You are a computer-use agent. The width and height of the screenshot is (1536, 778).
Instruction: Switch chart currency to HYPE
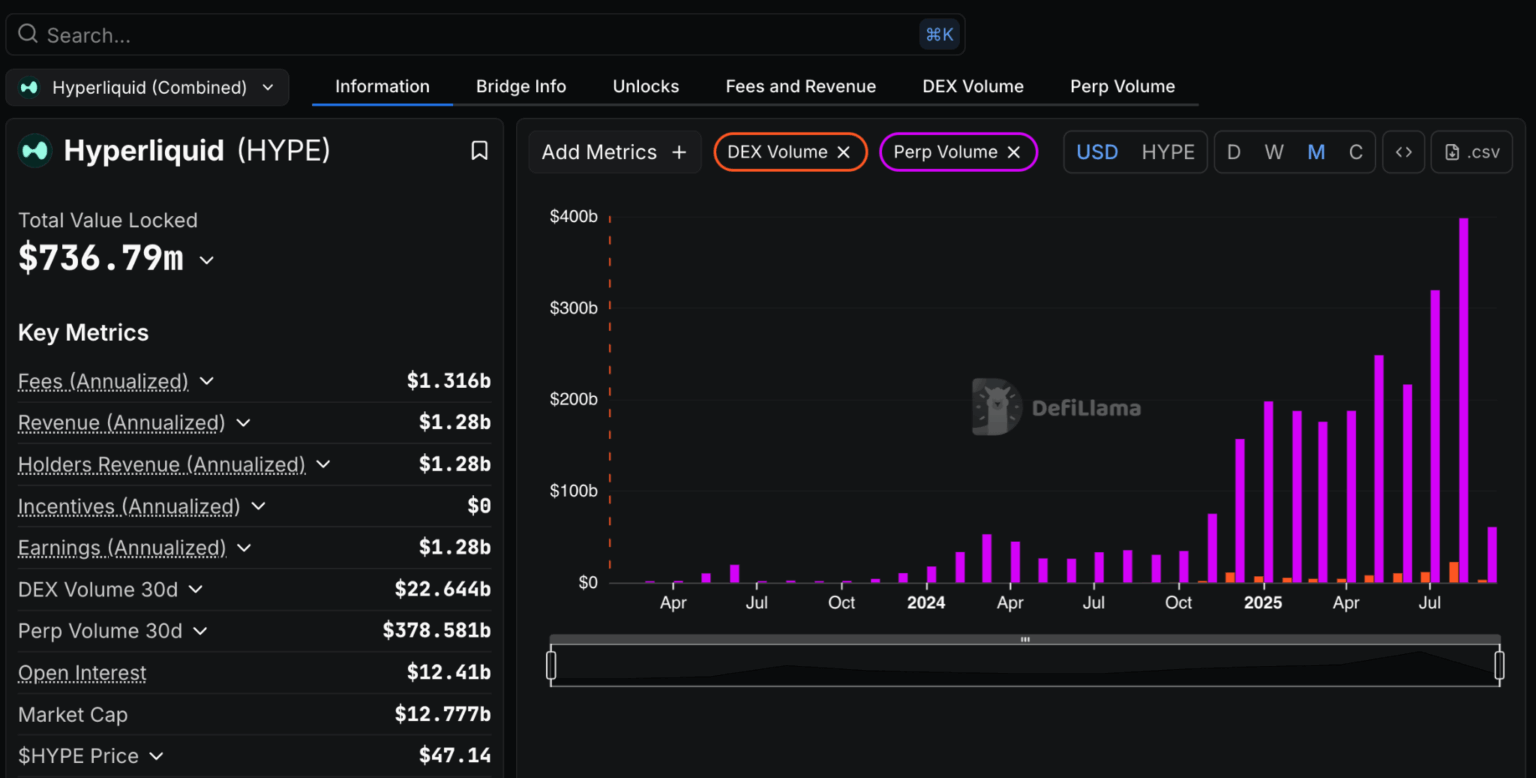1168,152
